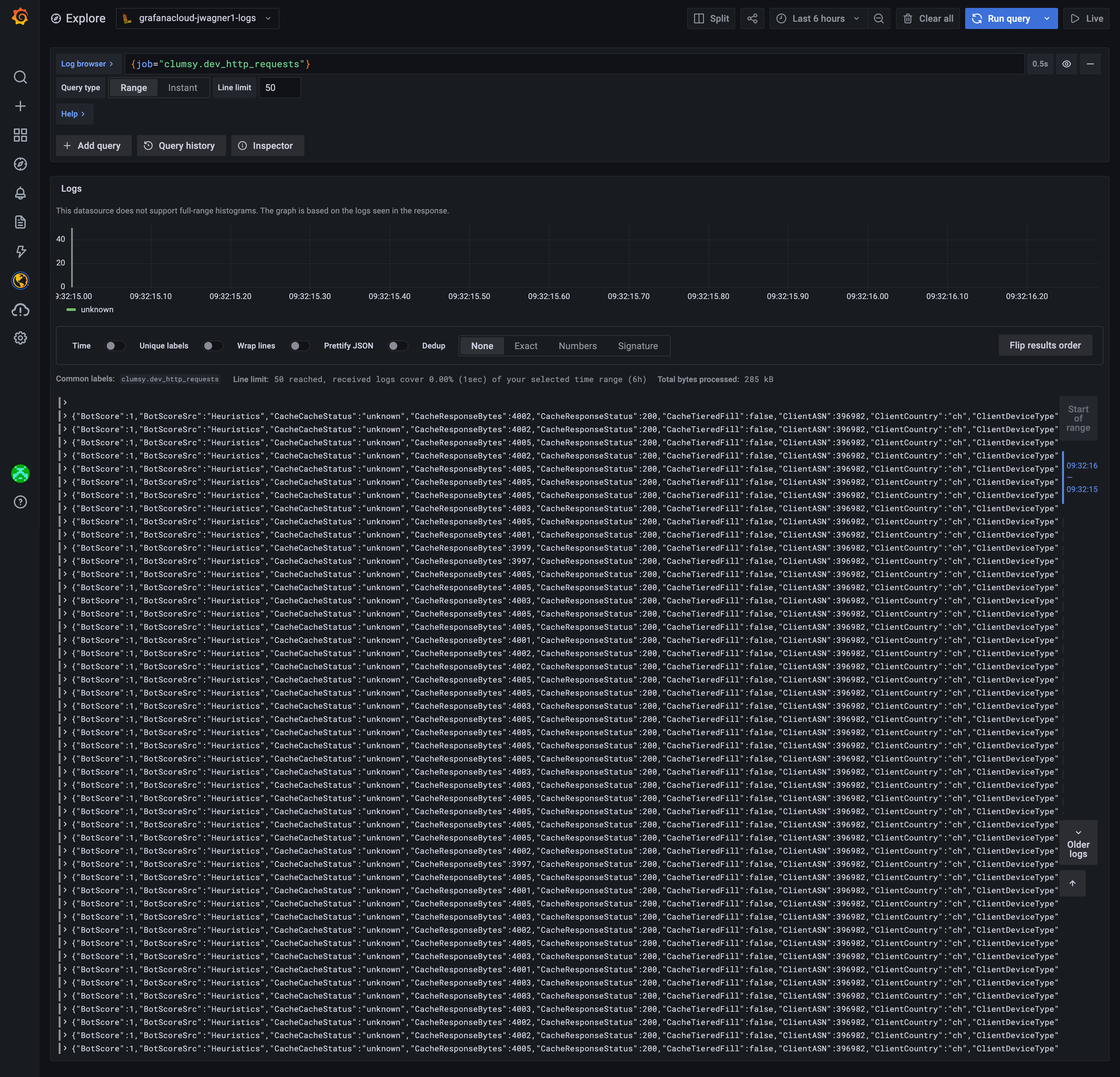
Task: Click the search magnifier in the sidebar
Action: click(x=20, y=77)
